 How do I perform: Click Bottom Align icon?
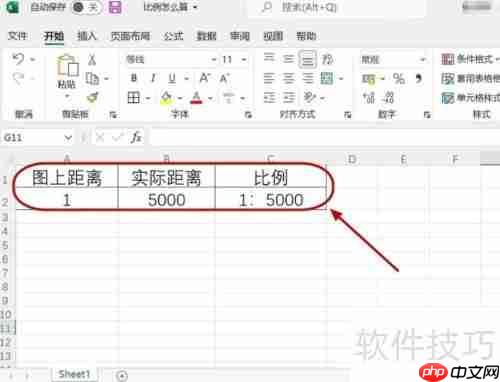pyautogui.click(x=307, y=59)
